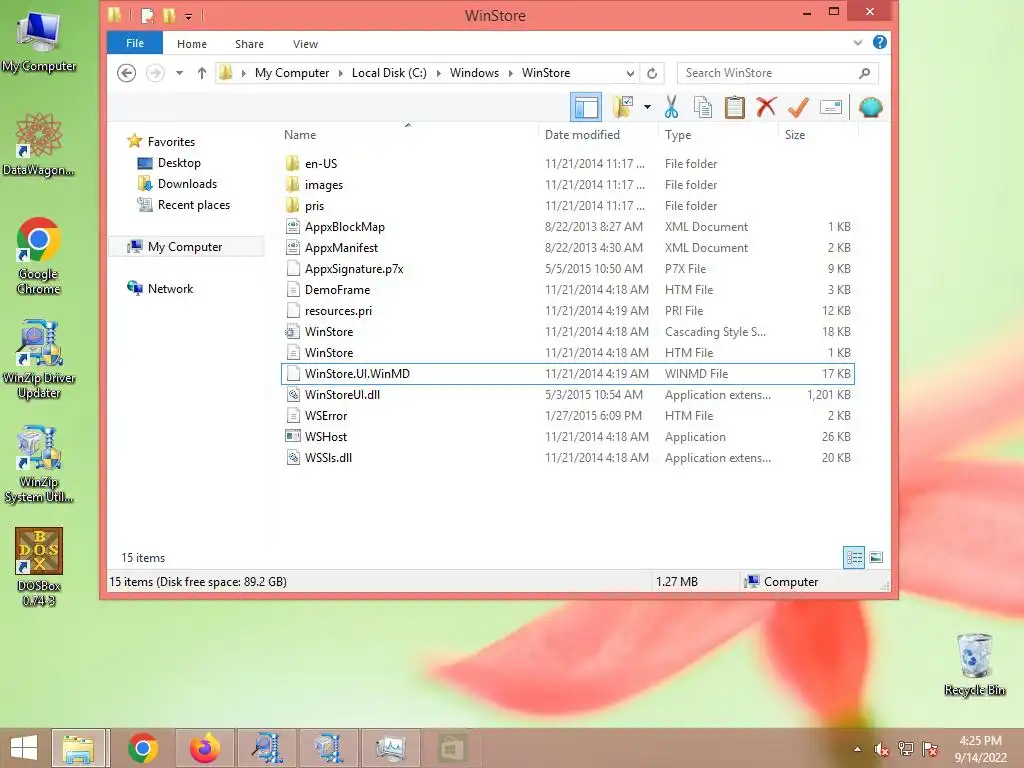Click the taskbar volume muted icon
Viewport: 1024px width, 768px height.
click(882, 749)
